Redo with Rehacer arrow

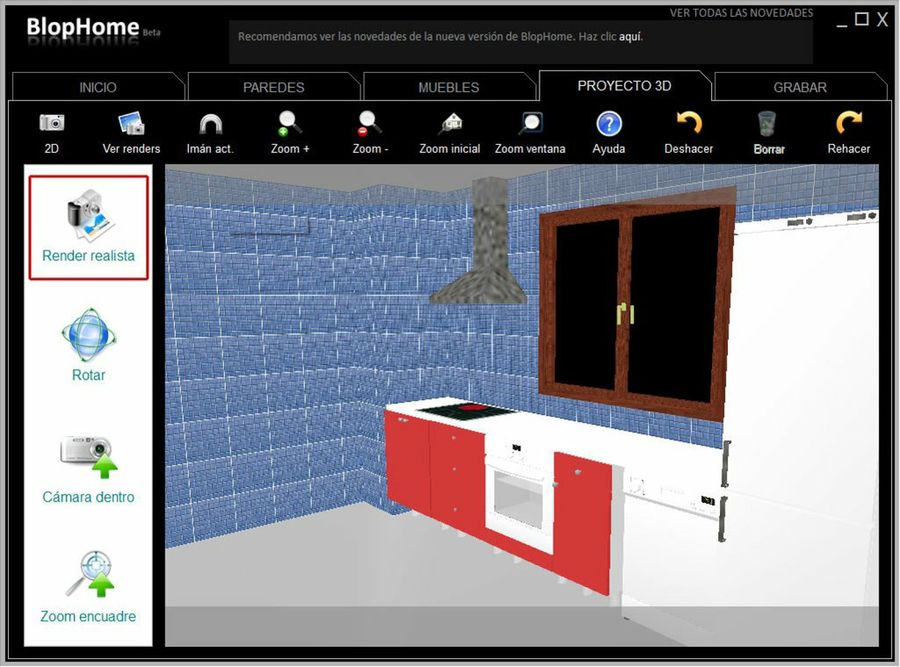click(x=848, y=124)
